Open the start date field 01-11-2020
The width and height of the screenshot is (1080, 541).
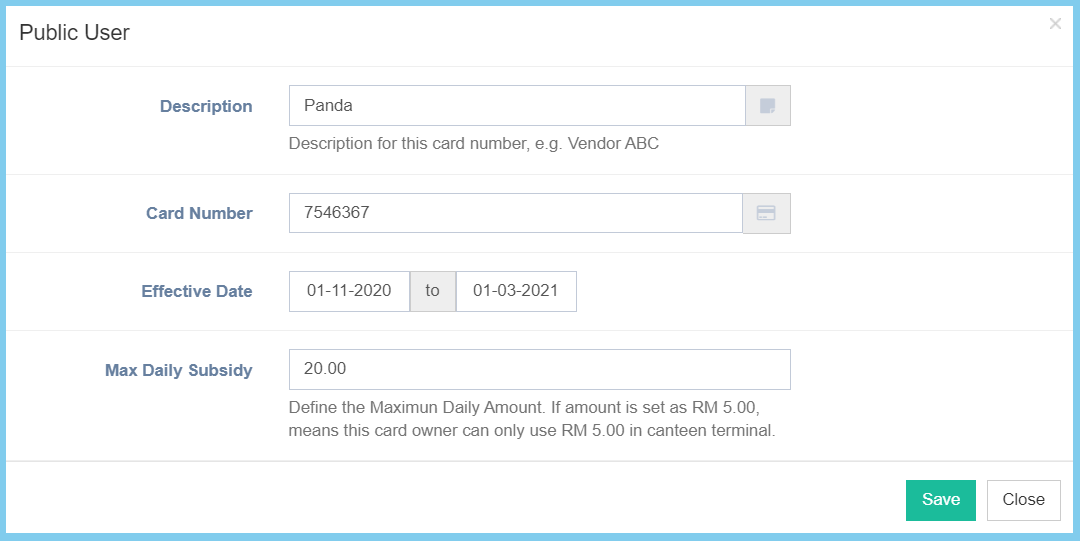(349, 291)
